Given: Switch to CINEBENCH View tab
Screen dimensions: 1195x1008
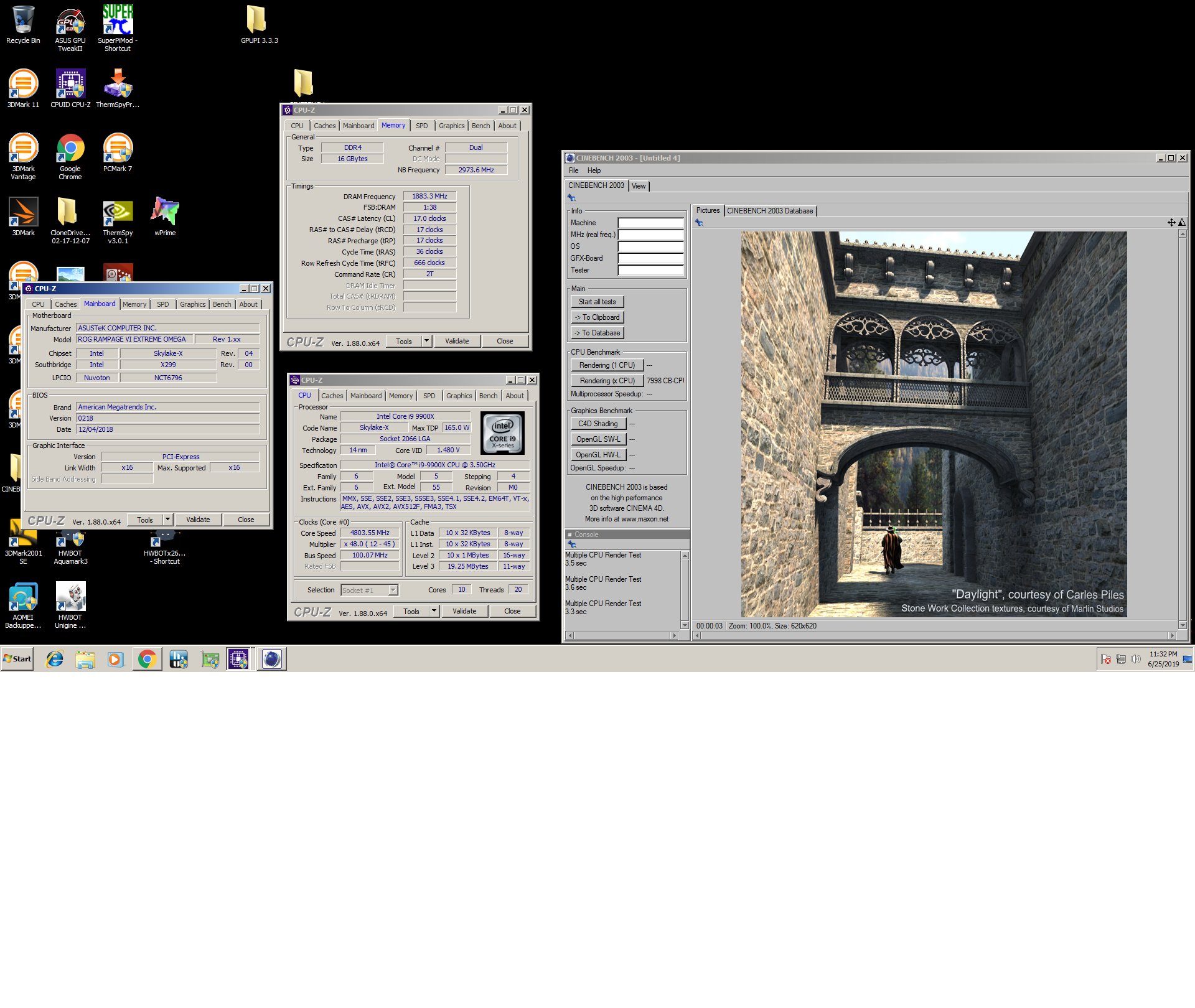Looking at the screenshot, I should pyautogui.click(x=639, y=186).
